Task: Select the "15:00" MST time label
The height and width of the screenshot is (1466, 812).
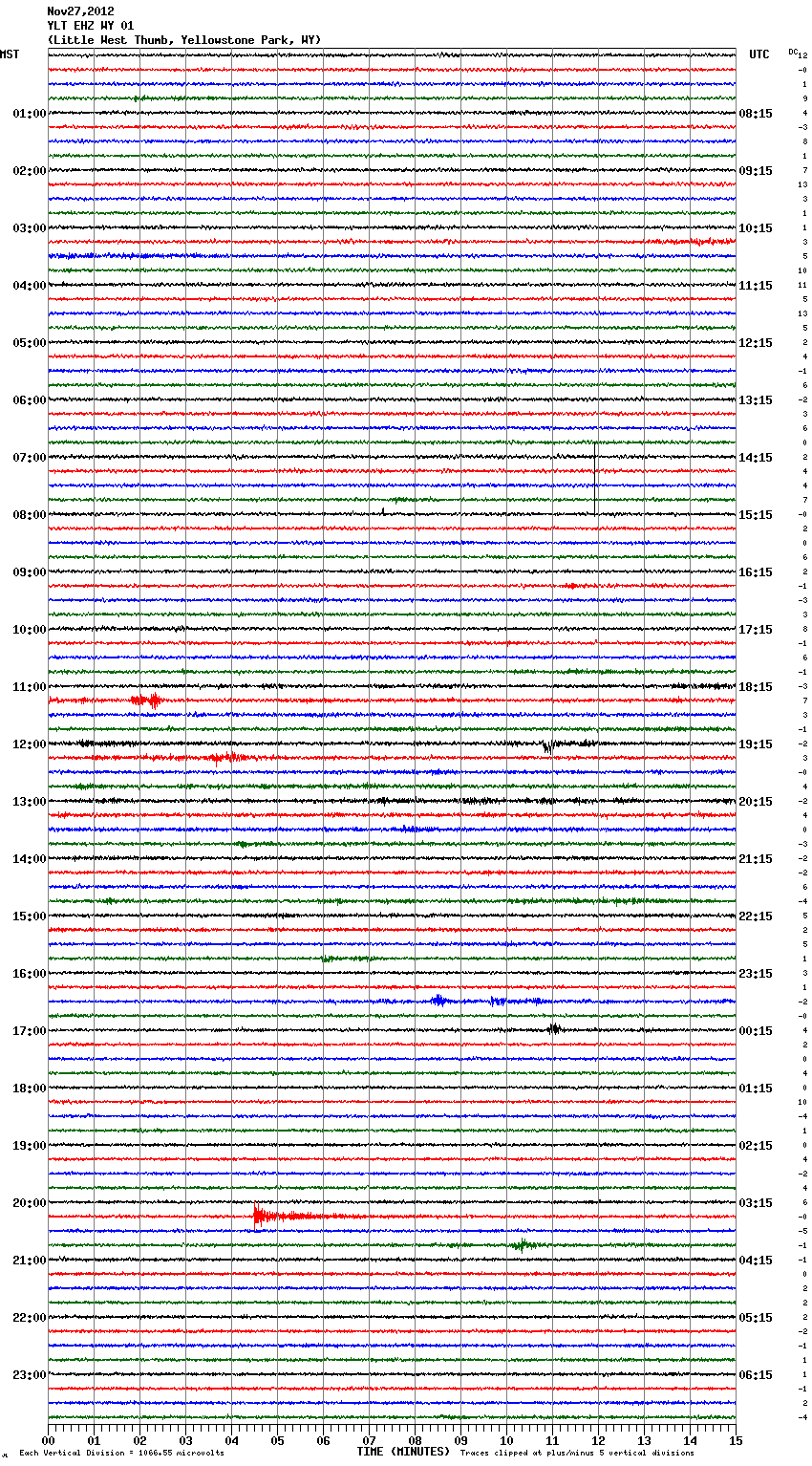Action: 30,916
